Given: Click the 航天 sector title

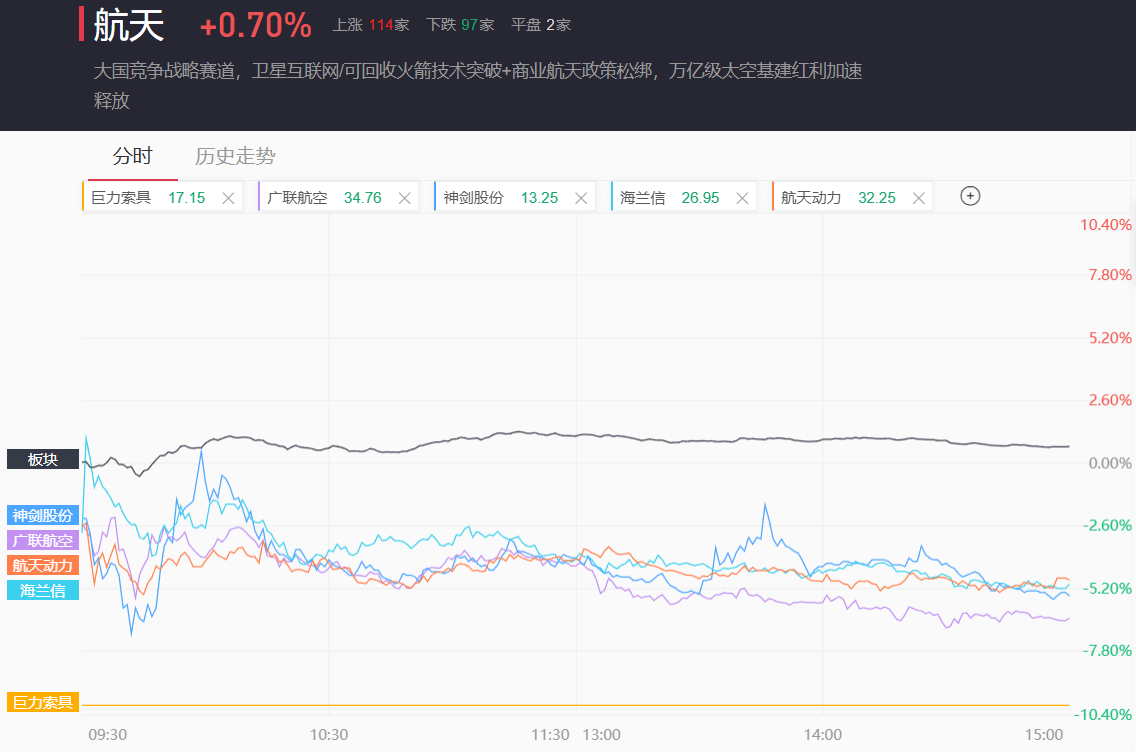Looking at the screenshot, I should (x=128, y=25).
